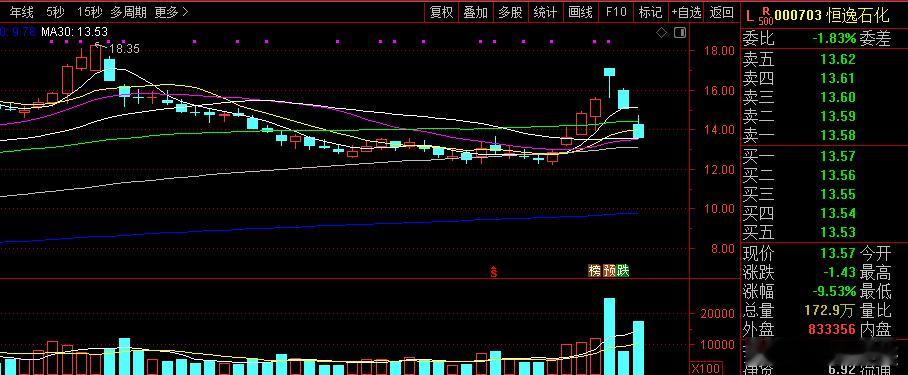Select the 买五 13.53 quote row
Viewport: 908px width, 375px height.
pos(799,233)
